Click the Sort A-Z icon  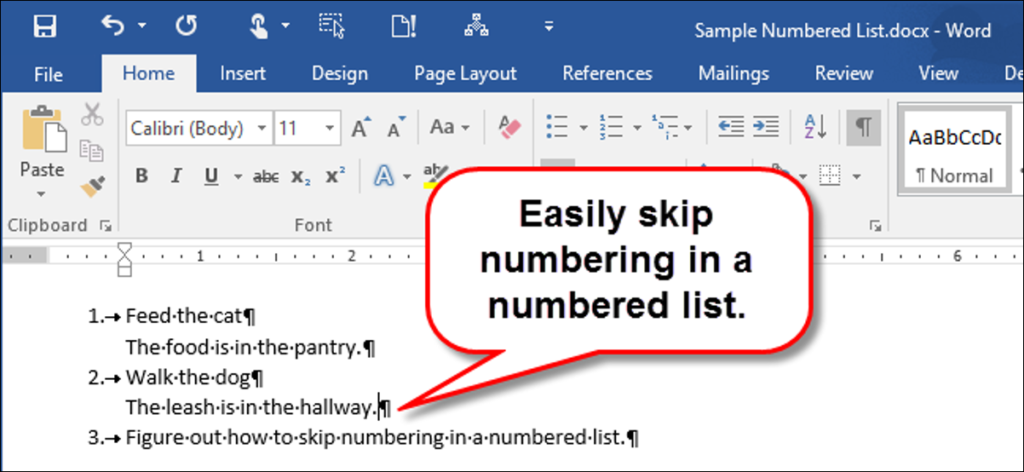coord(816,127)
